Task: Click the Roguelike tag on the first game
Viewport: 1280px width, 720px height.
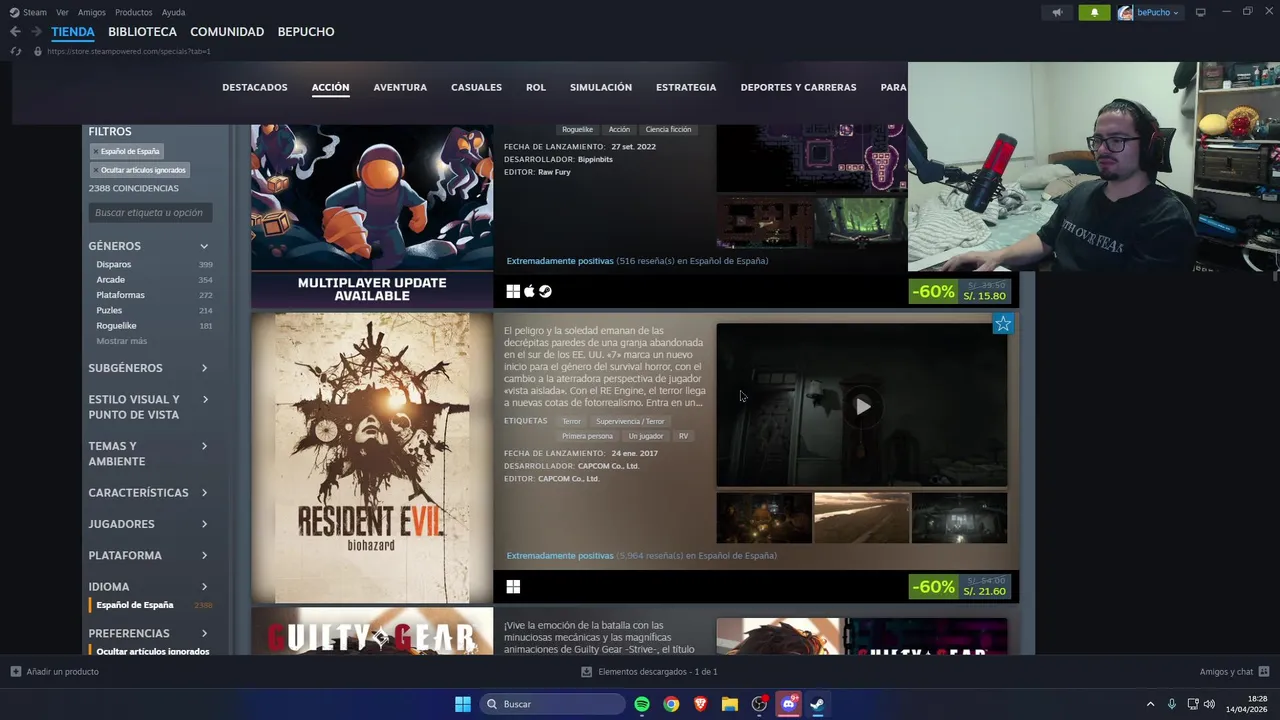Action: 577,130
